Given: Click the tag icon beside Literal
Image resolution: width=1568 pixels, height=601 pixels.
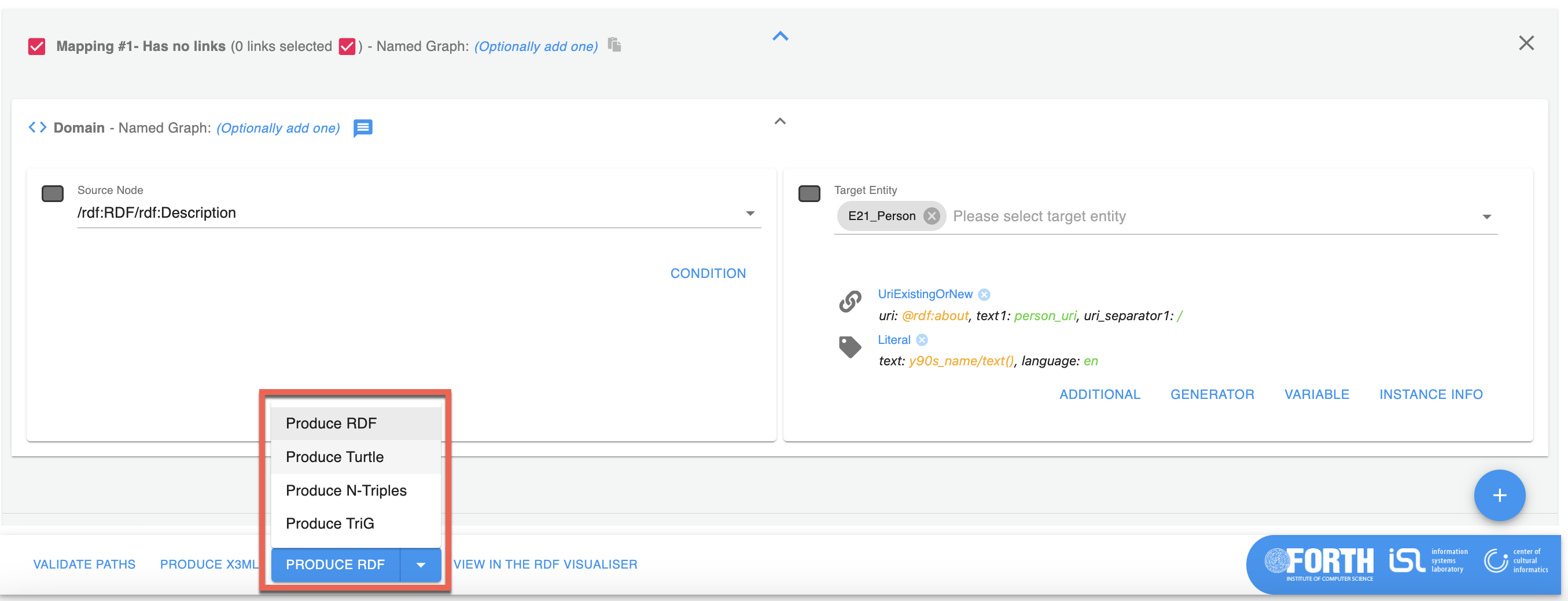Looking at the screenshot, I should [850, 347].
